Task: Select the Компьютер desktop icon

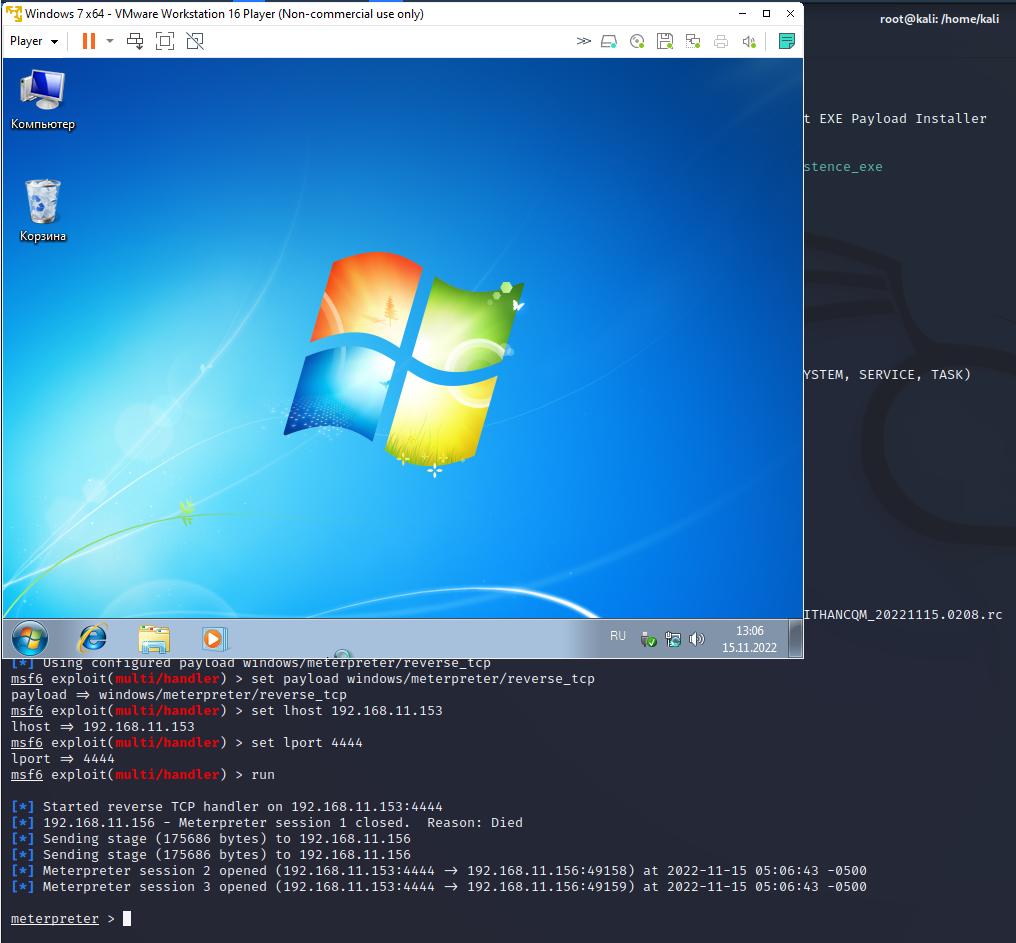Action: tap(43, 100)
